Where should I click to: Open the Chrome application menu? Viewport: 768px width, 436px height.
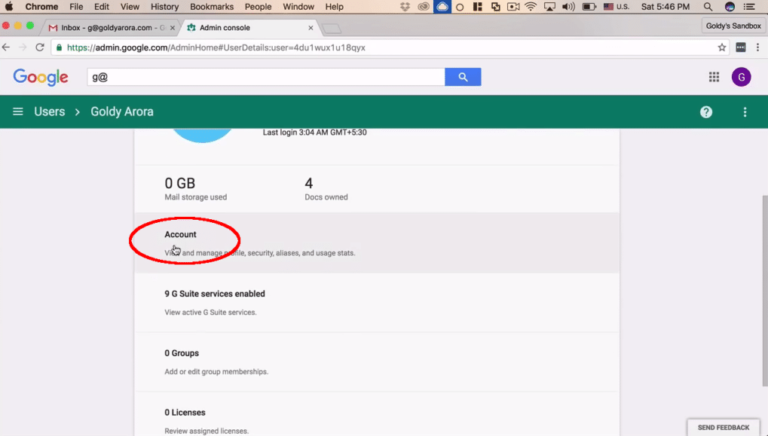coord(42,7)
